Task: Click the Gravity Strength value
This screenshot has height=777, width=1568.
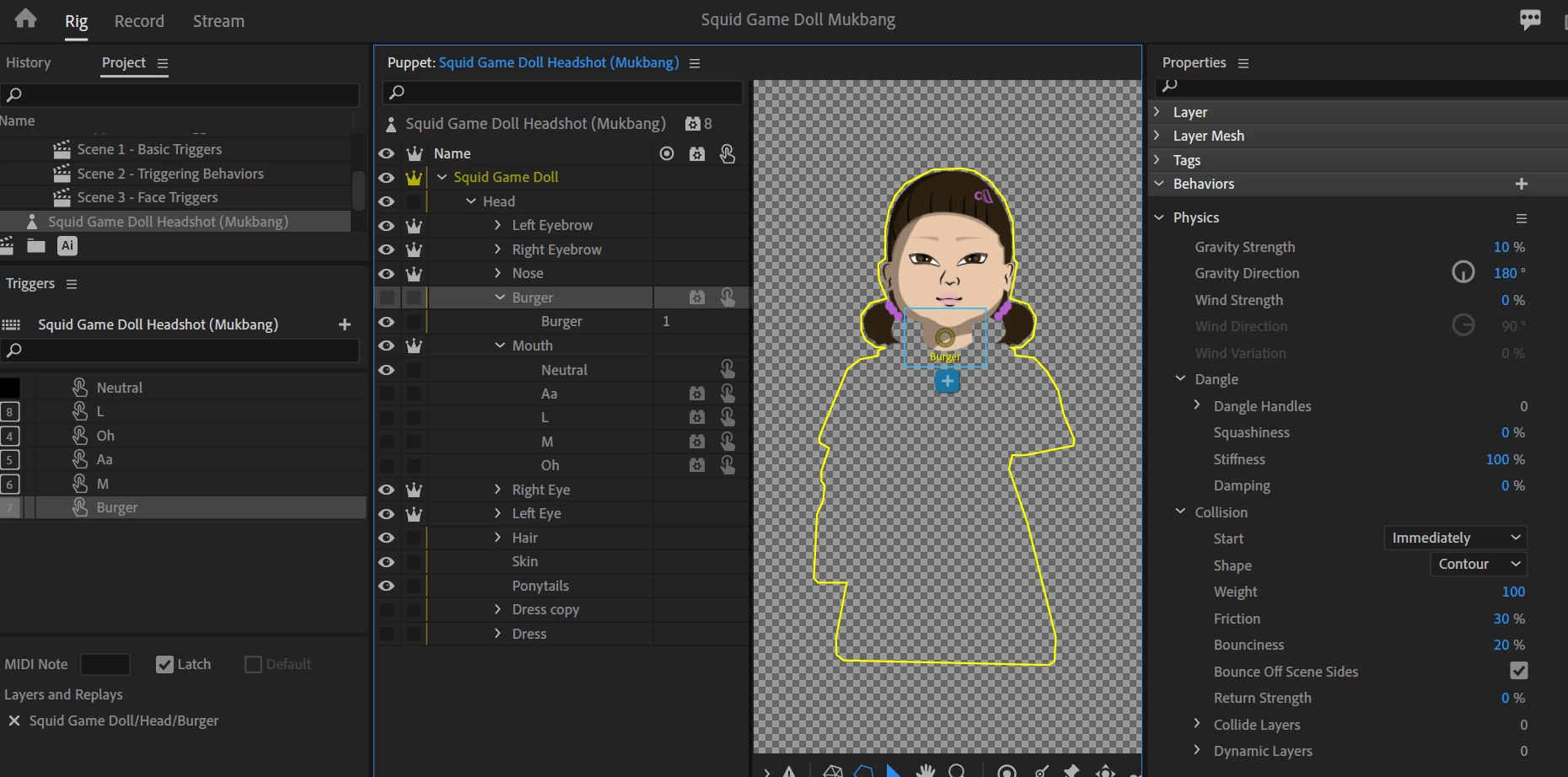Action: pos(1501,247)
